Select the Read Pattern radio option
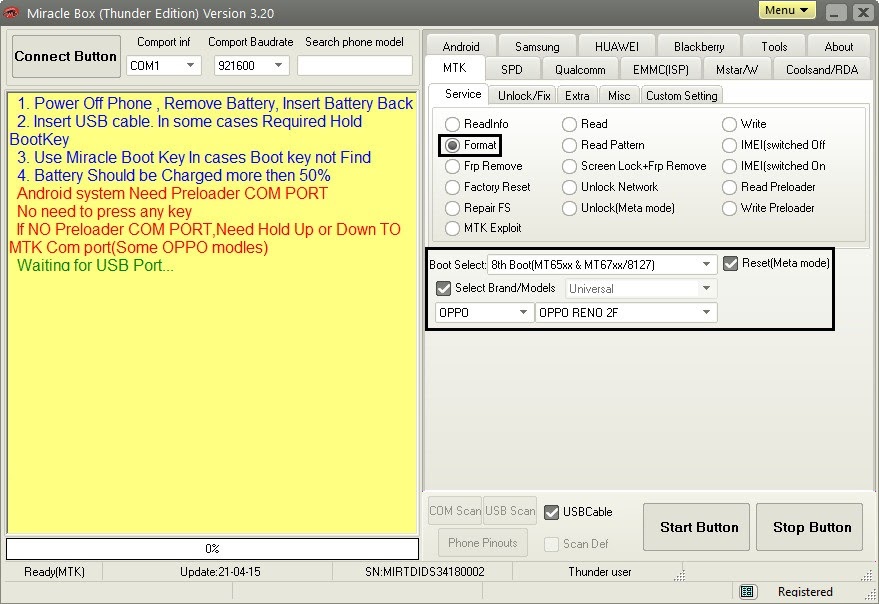The image size is (879, 604). [x=603, y=145]
